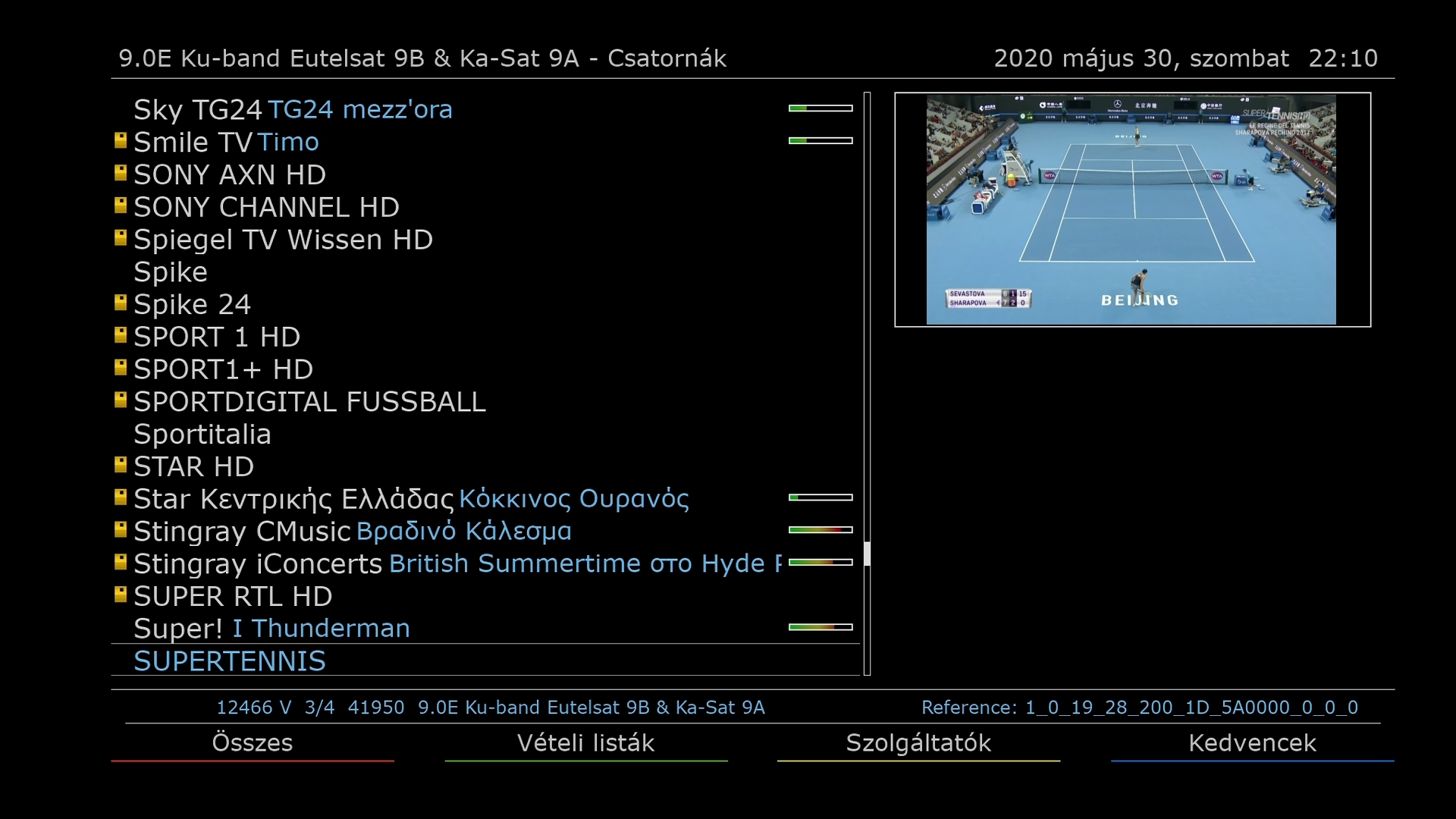Screen dimensions: 1456x819
Task: Click the lock icon beside SPORT 1 HD
Action: pos(121,335)
